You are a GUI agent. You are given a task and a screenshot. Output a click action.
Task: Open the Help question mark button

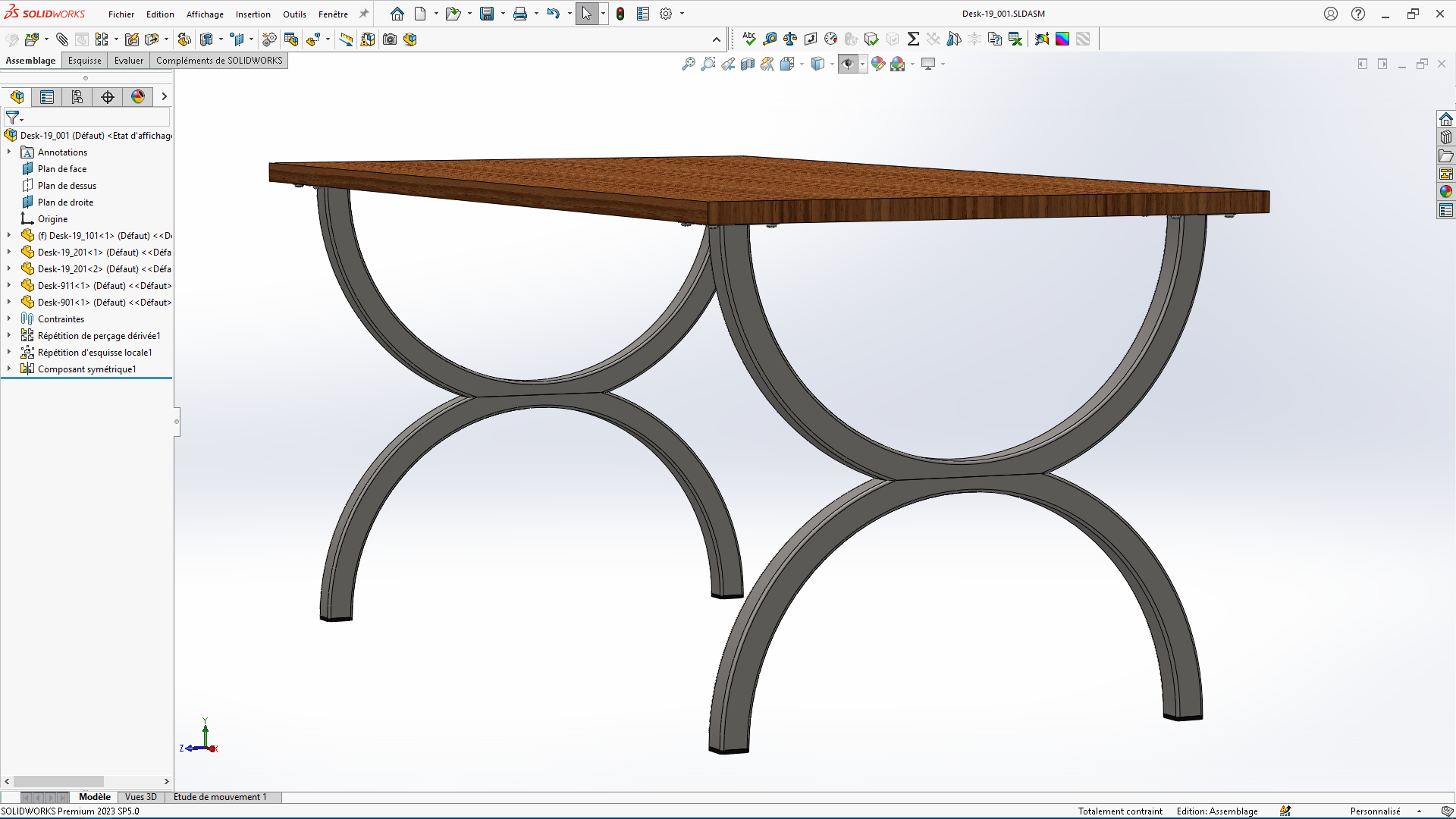click(x=1358, y=14)
